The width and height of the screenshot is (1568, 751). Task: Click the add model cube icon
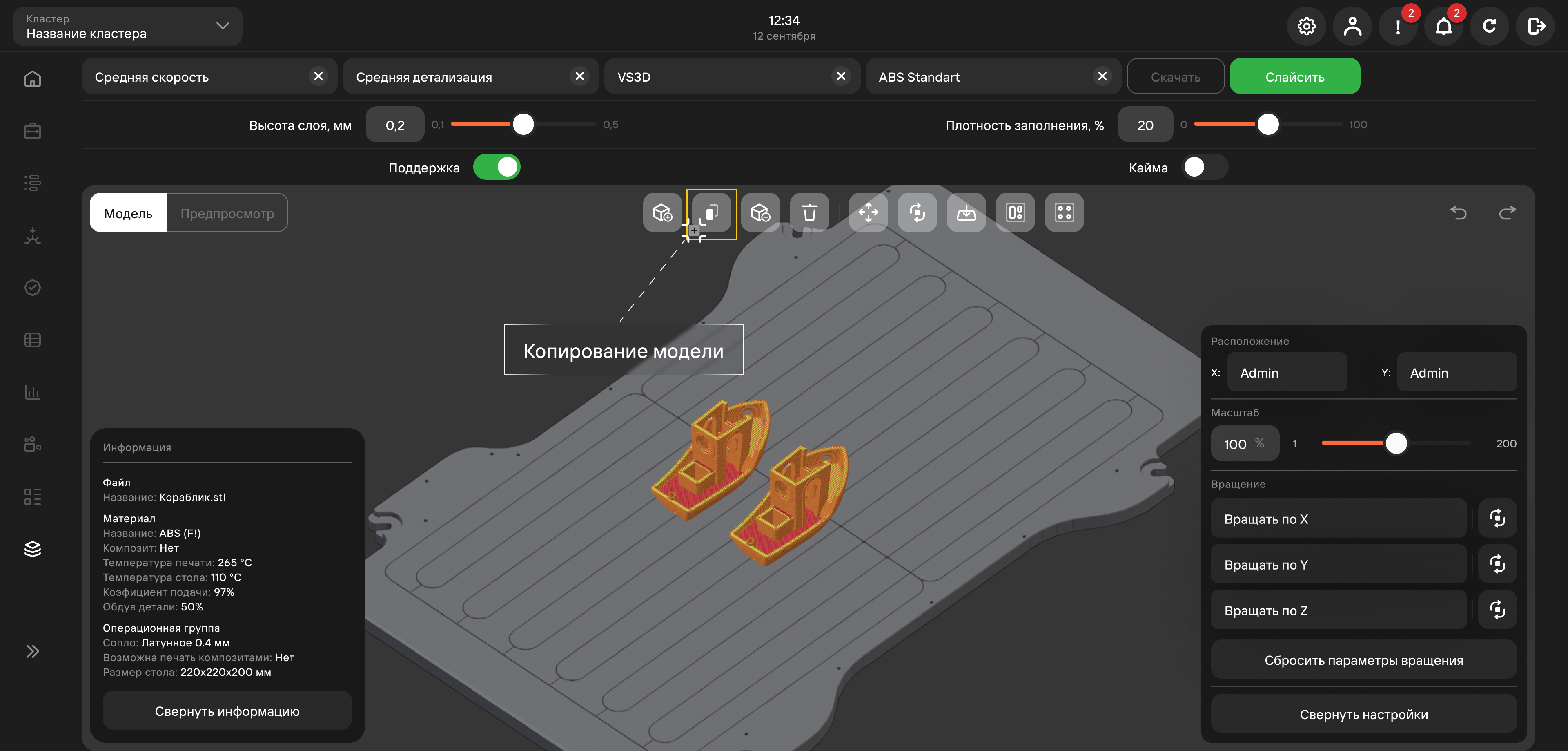tap(662, 212)
